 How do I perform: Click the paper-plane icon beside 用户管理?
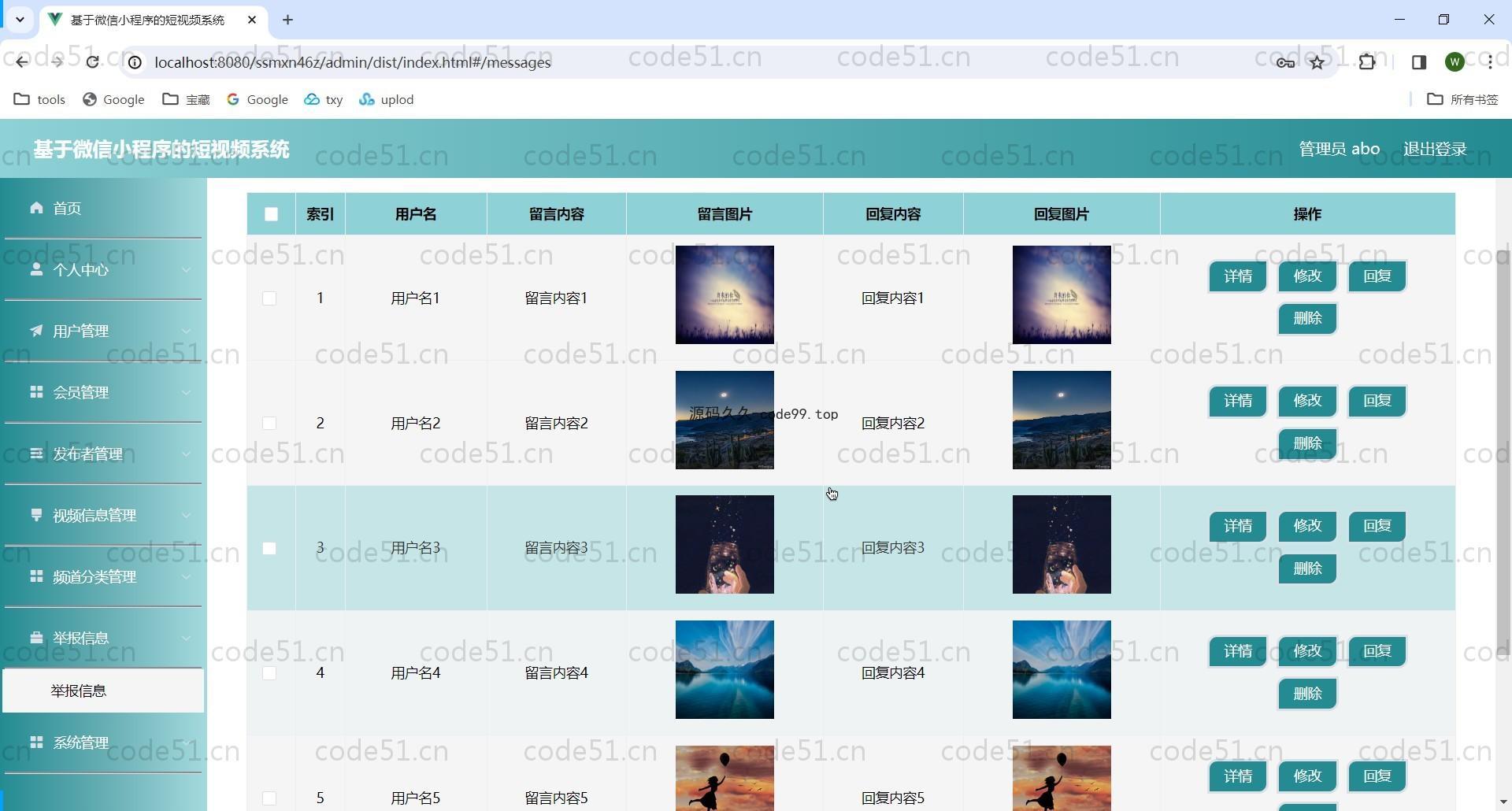point(36,331)
